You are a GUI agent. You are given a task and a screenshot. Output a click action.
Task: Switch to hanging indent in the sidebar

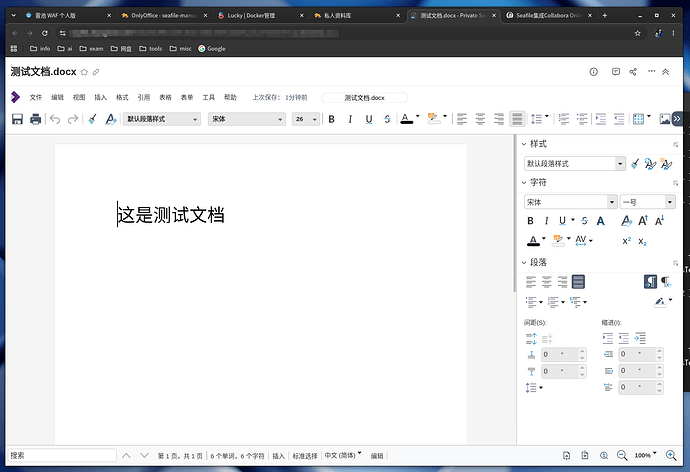tap(640, 338)
